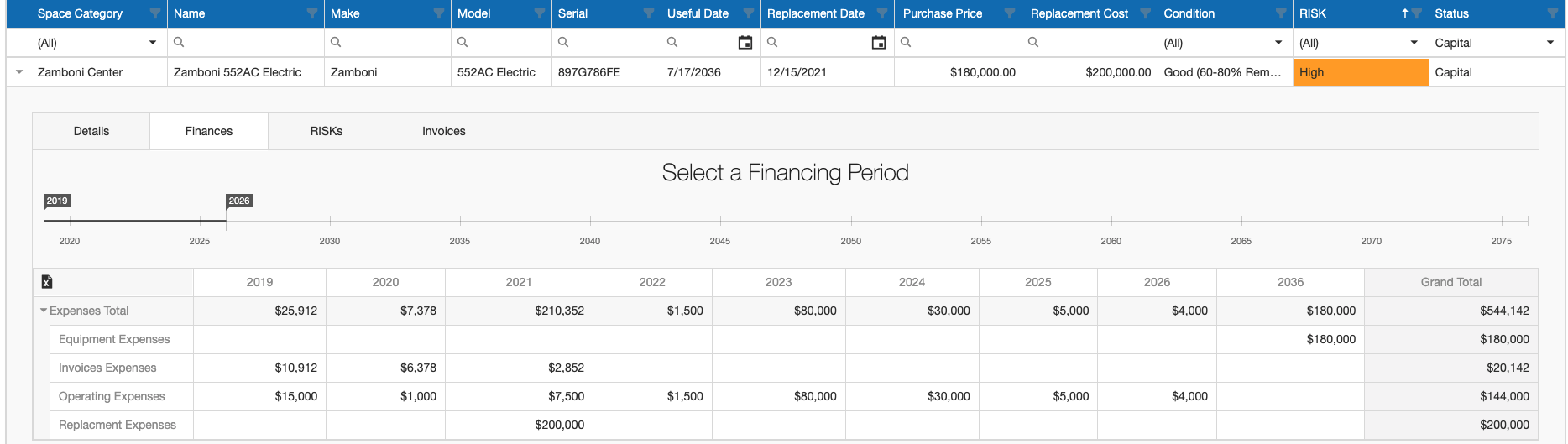Open the Space Category (All) dropdown

point(152,43)
